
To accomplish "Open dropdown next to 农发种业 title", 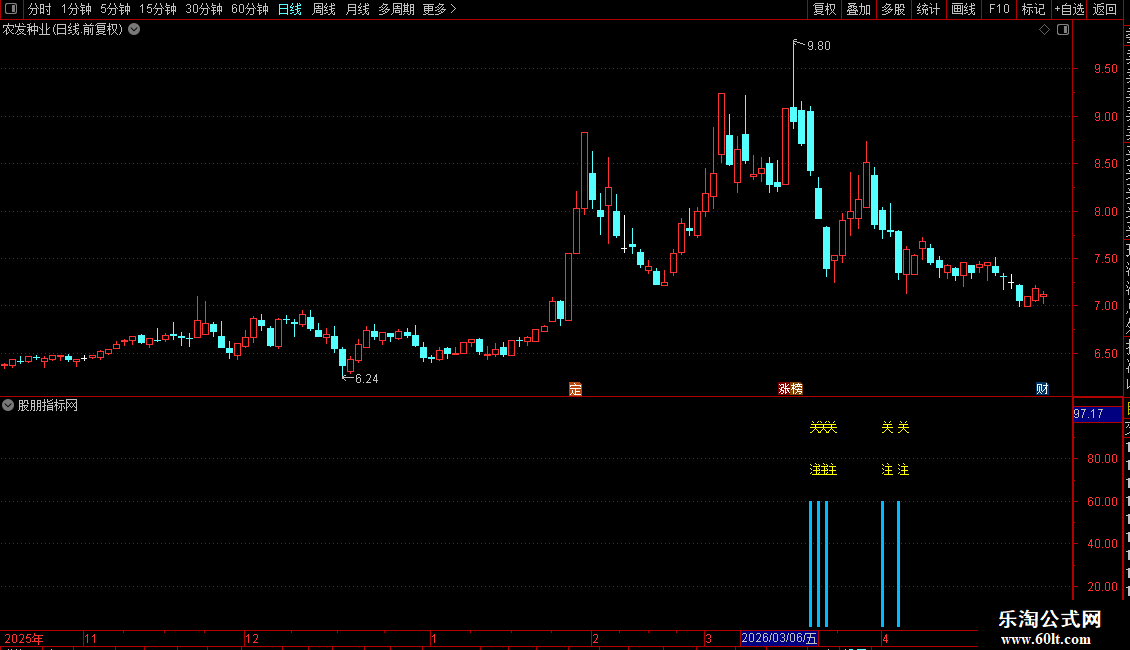I will (x=134, y=30).
